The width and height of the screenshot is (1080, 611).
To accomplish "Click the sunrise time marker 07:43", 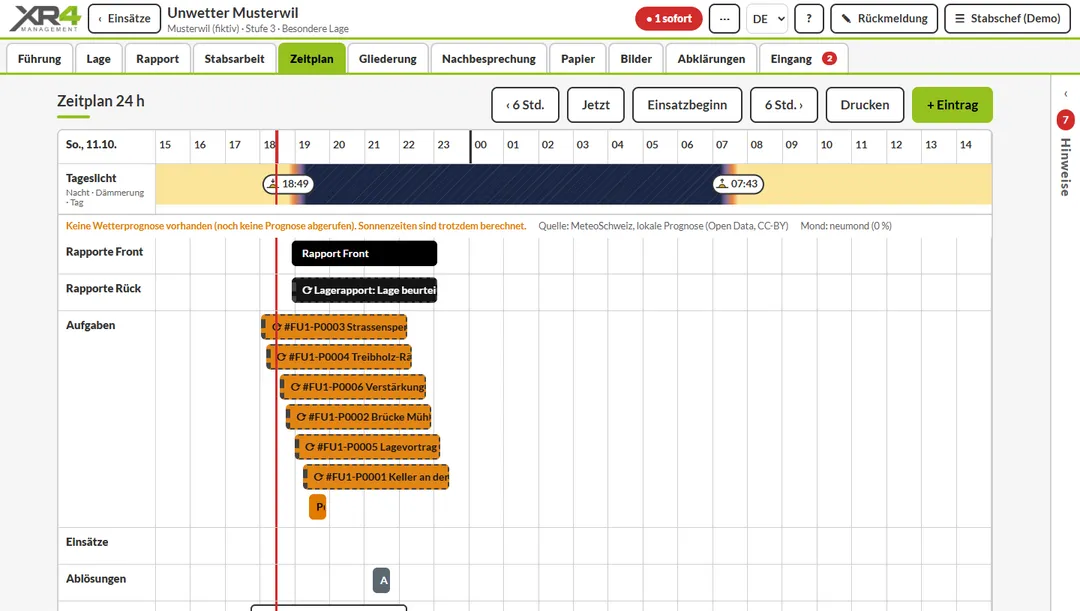I will click(x=738, y=184).
